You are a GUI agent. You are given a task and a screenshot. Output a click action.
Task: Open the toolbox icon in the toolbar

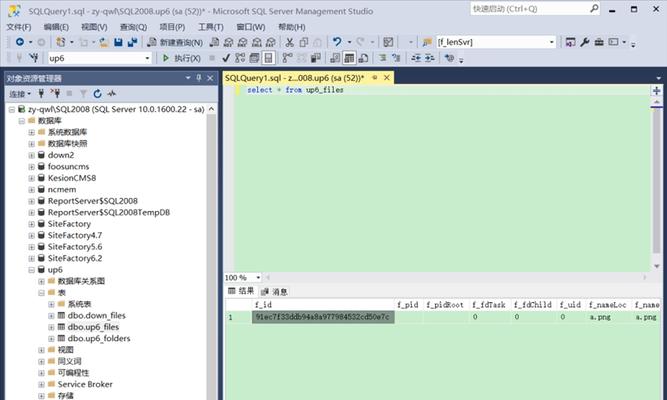[x=599, y=42]
